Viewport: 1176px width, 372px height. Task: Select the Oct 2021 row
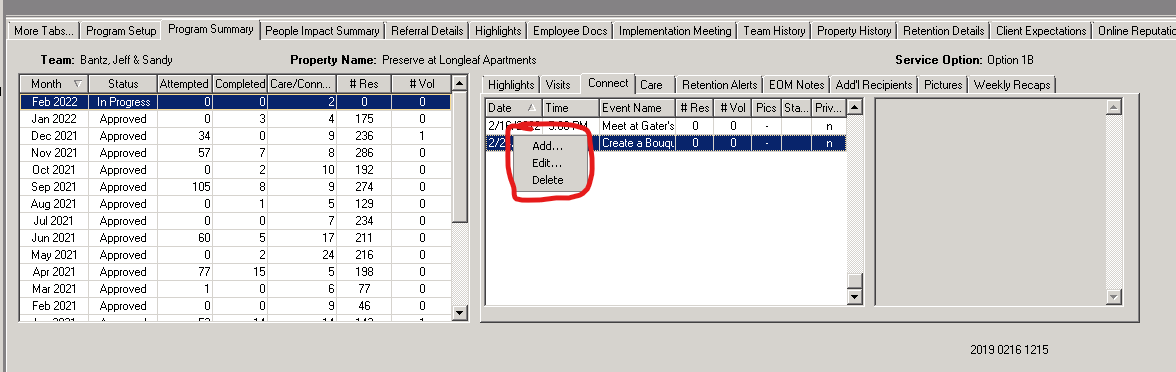pos(236,170)
